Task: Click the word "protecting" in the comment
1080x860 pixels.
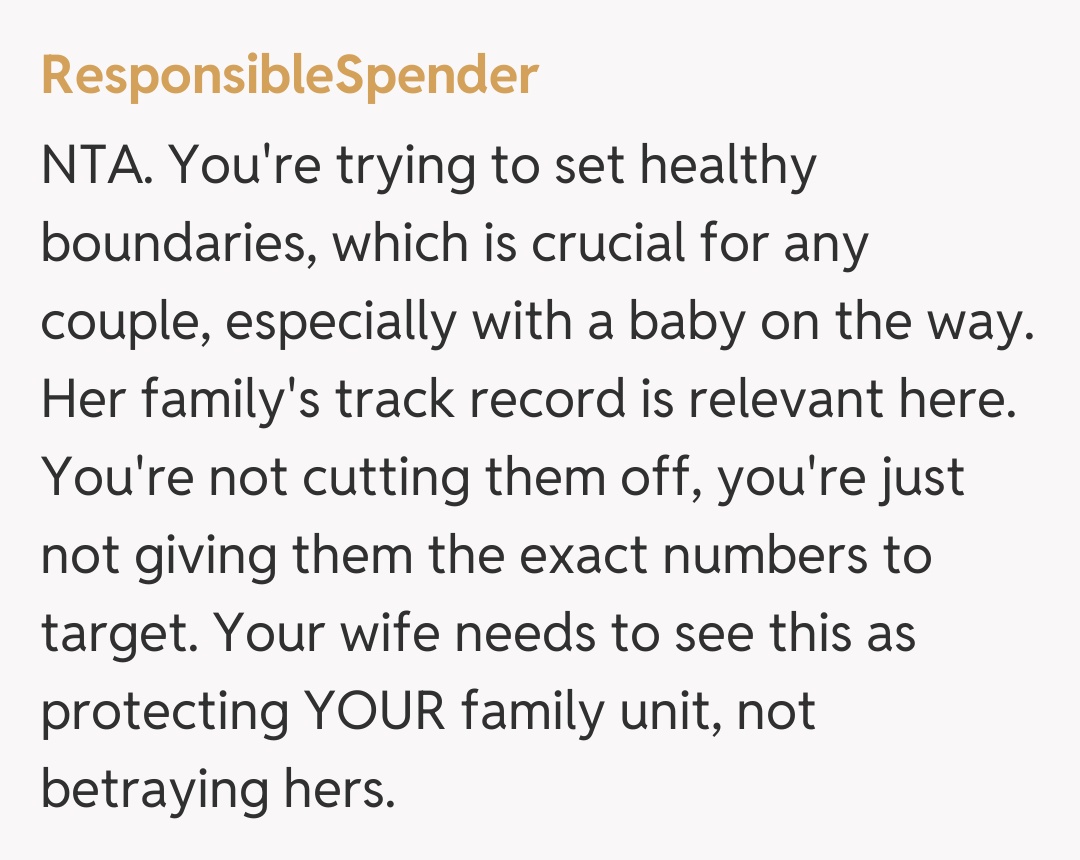Action: pos(161,712)
